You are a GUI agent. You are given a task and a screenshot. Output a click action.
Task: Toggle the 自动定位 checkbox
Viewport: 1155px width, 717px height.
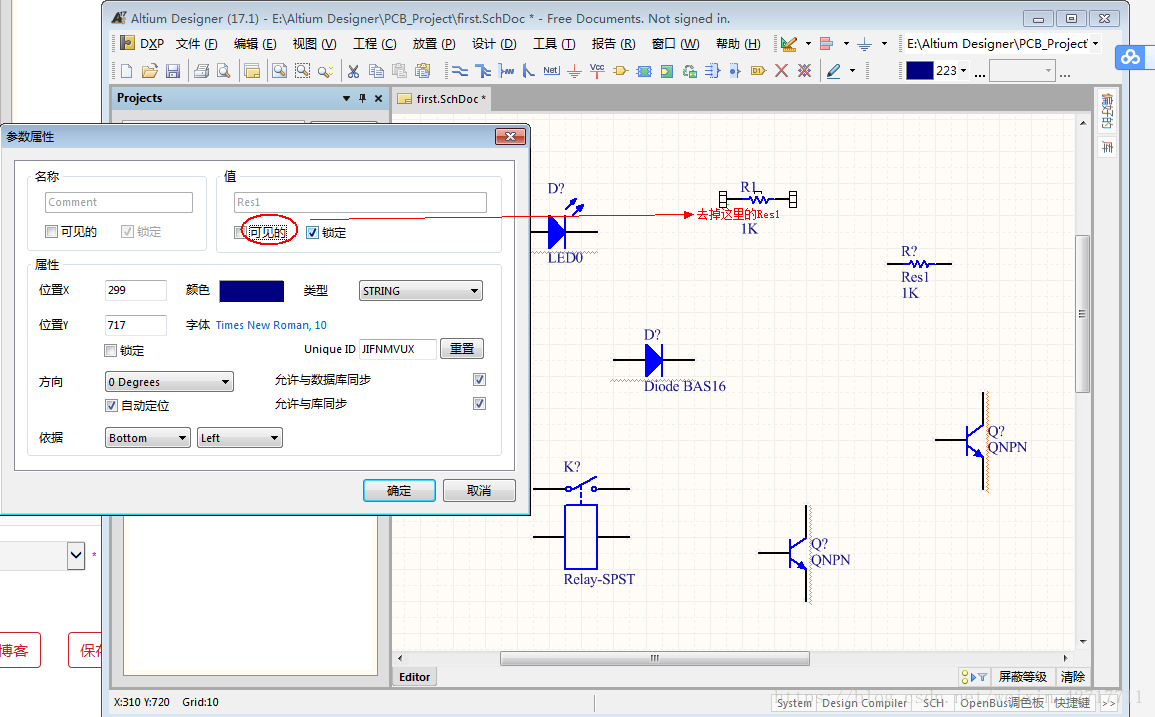click(x=111, y=405)
